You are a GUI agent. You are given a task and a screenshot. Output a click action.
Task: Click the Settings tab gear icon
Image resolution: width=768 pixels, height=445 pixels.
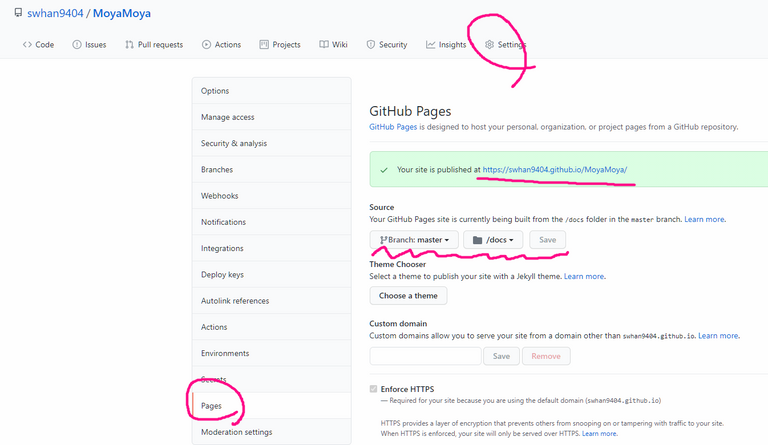tap(489, 45)
